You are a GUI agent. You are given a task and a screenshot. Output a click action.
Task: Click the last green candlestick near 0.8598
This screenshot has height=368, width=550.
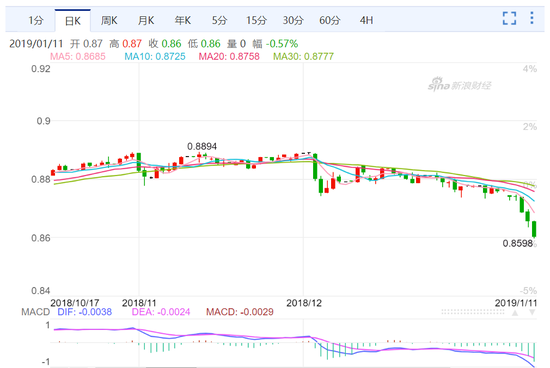(x=534, y=229)
